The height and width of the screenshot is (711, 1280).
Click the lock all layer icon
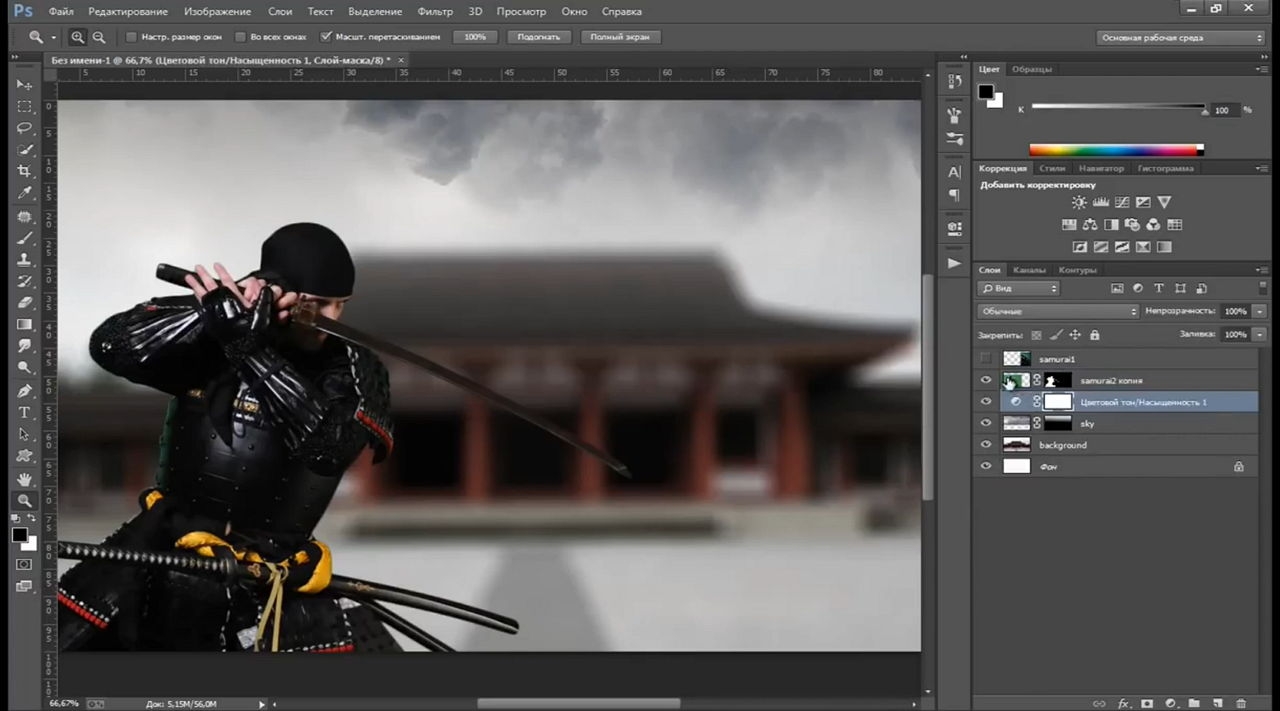1094,335
